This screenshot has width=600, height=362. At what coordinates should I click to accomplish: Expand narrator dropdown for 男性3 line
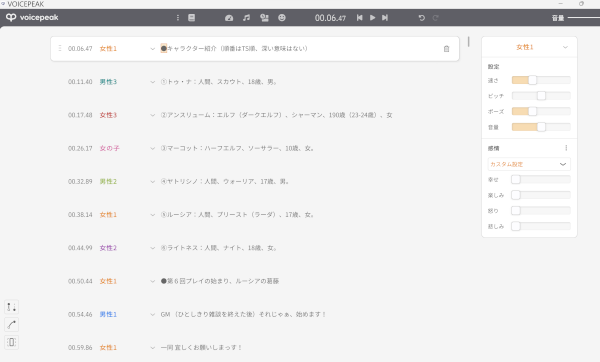click(x=153, y=82)
